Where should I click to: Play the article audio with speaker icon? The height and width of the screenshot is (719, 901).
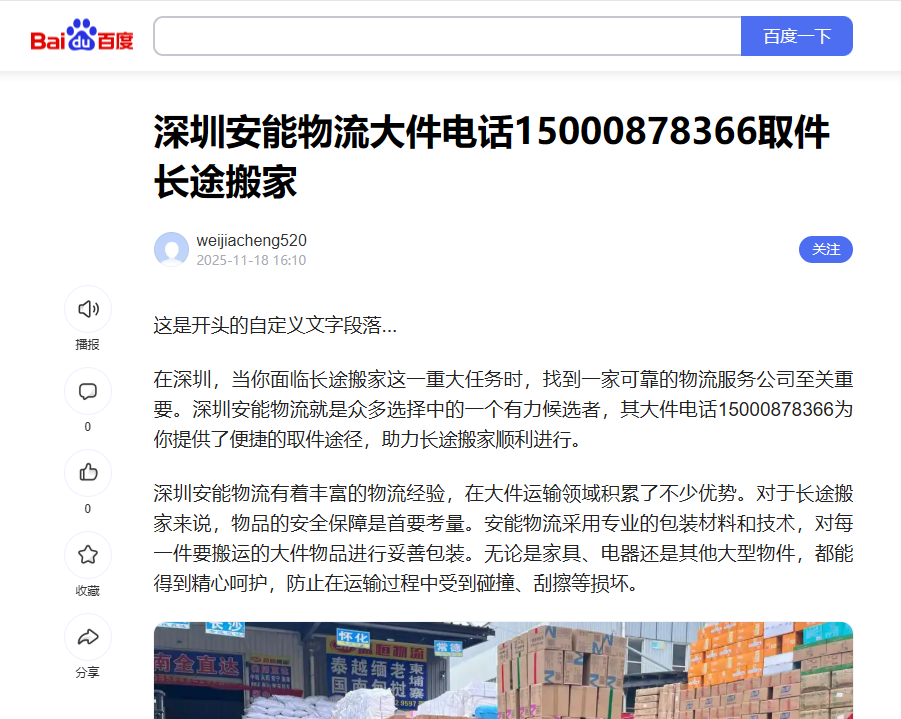(88, 309)
